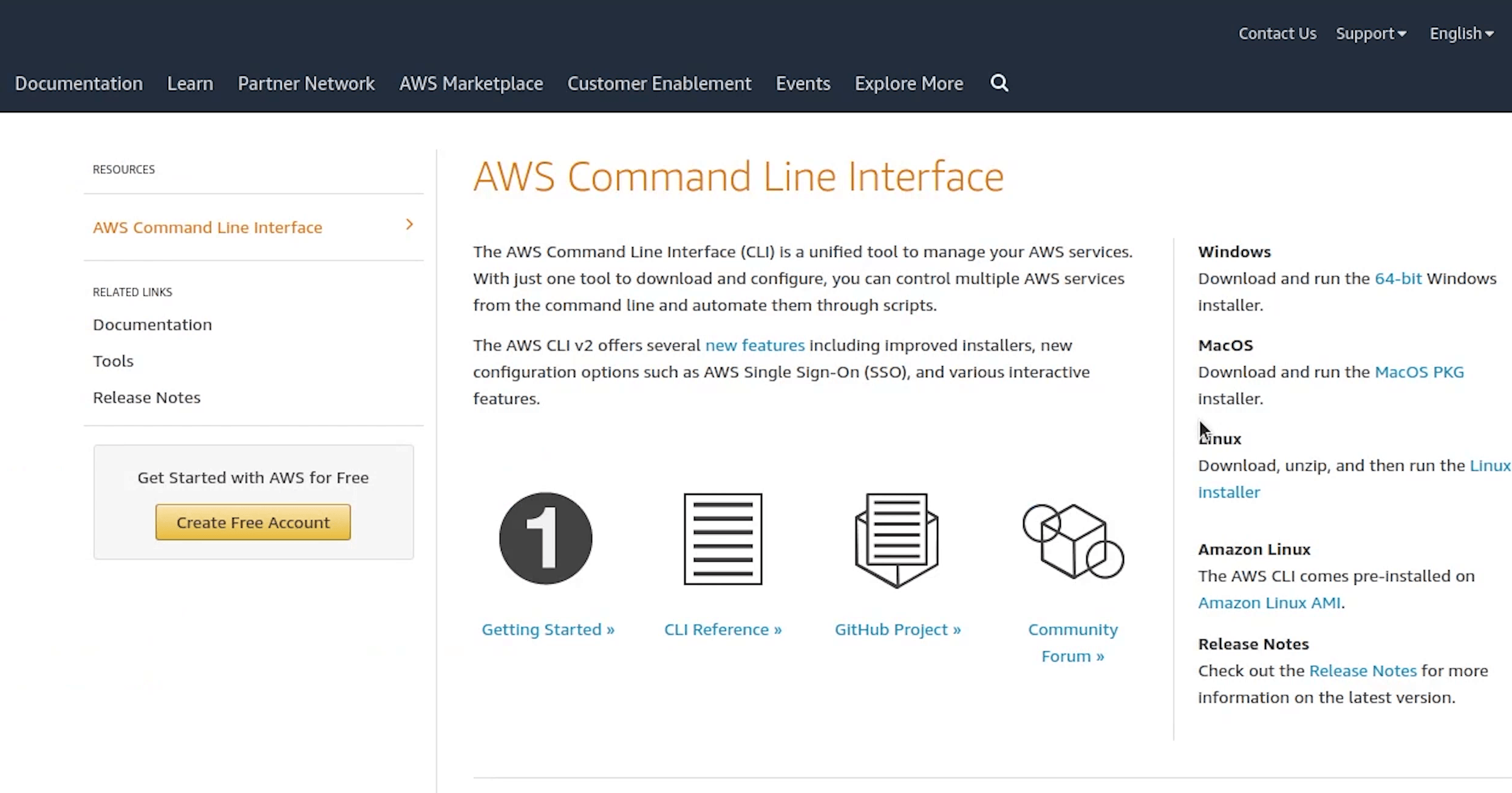Follow the new features link
This screenshot has width=1512, height=793.
coord(754,345)
